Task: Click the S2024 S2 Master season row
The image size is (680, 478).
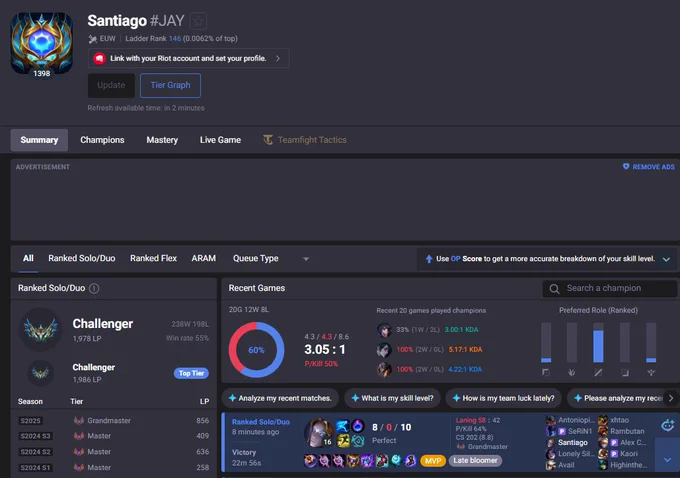Action: coord(114,452)
